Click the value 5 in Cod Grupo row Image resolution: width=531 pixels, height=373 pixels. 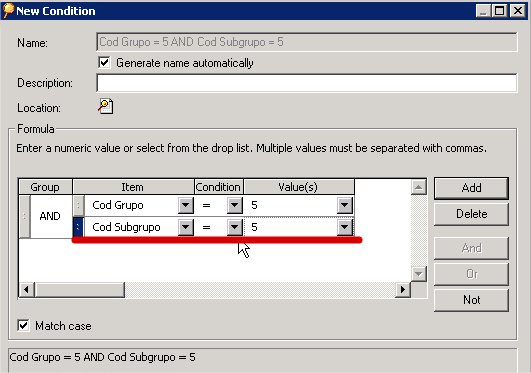coord(255,205)
